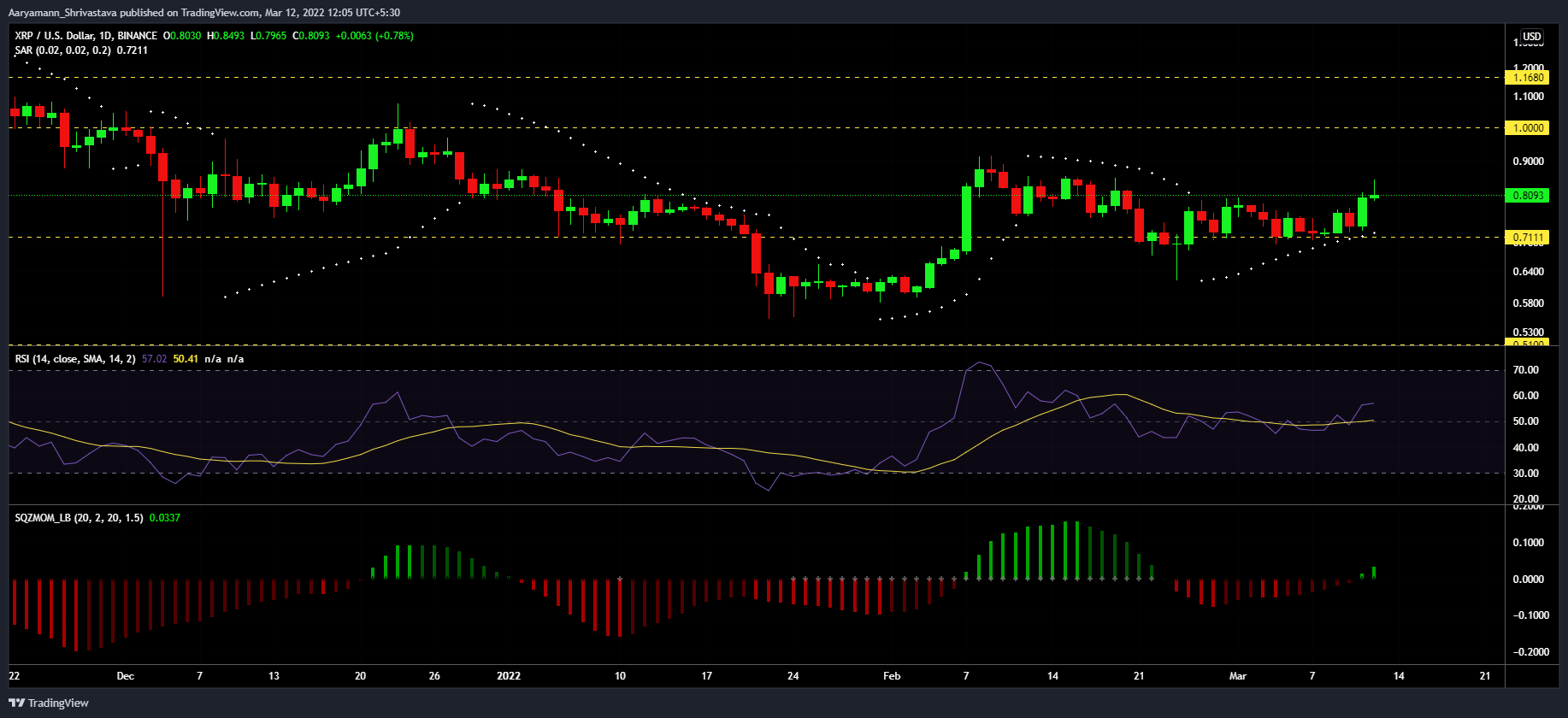This screenshot has height=718, width=1568.
Task: Click the 0.7211 SAR value in legend
Action: point(133,50)
